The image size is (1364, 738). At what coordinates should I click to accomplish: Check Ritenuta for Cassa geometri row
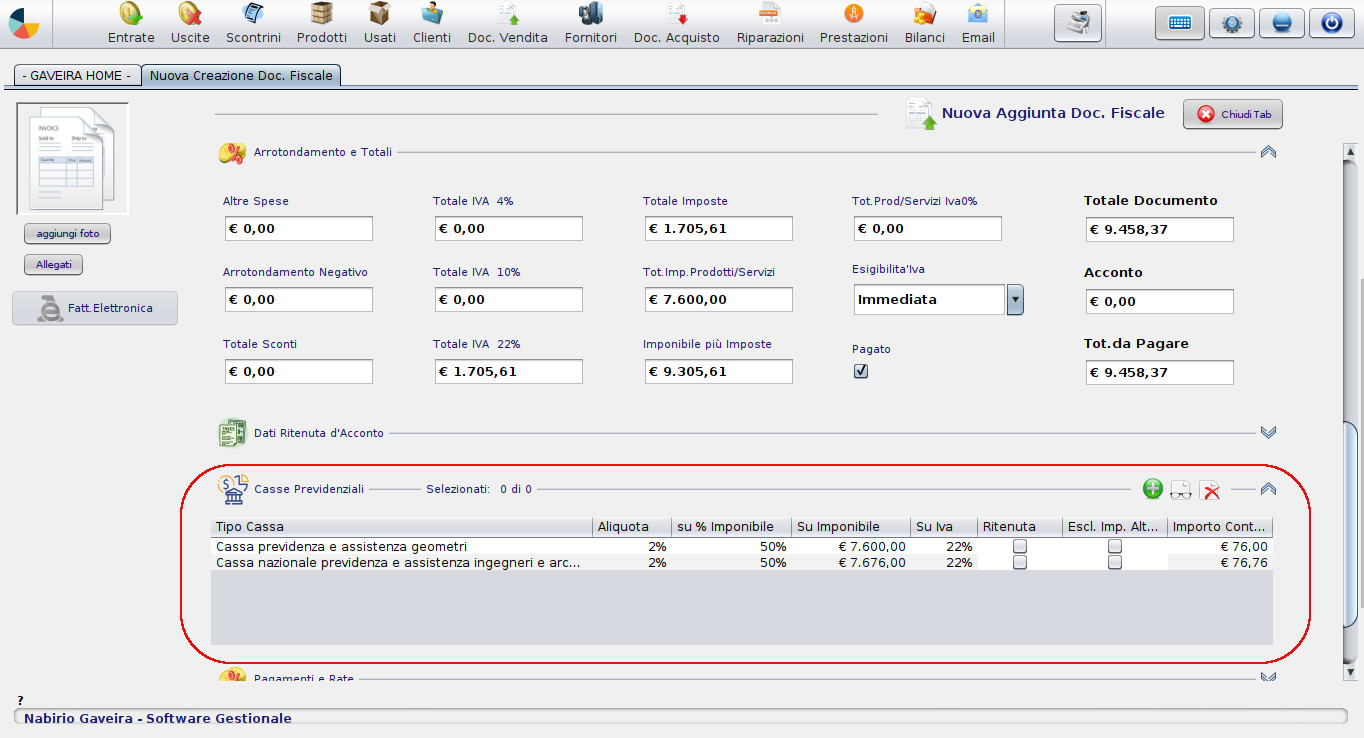(1019, 546)
